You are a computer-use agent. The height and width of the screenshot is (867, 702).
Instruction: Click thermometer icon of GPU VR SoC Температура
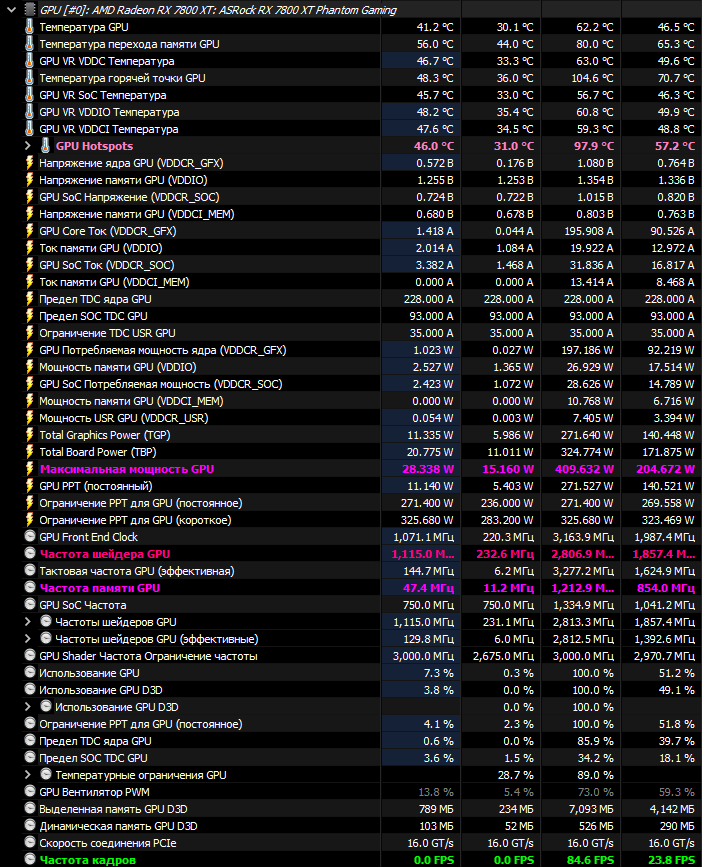coord(30,95)
